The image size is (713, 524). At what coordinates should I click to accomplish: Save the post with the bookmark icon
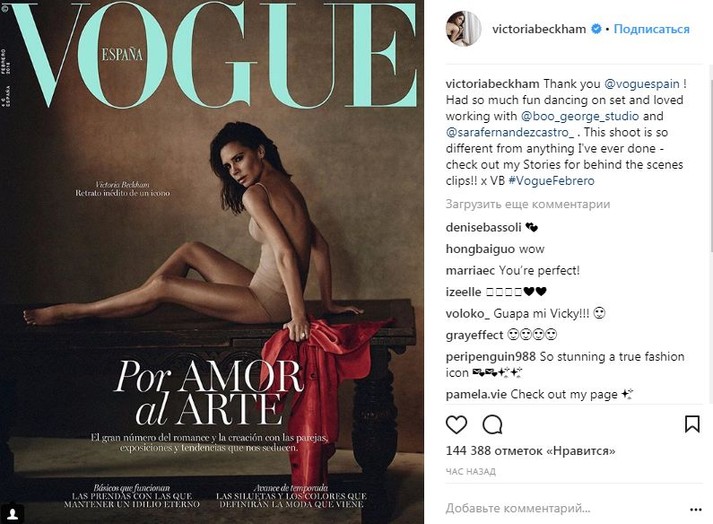[692, 424]
